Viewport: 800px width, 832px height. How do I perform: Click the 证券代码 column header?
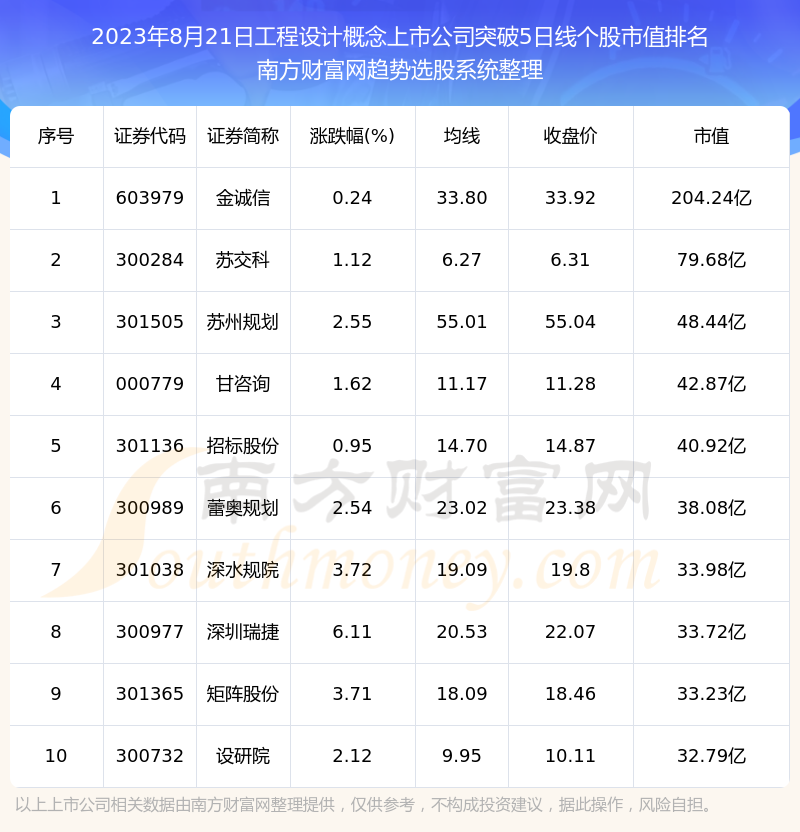(x=150, y=136)
